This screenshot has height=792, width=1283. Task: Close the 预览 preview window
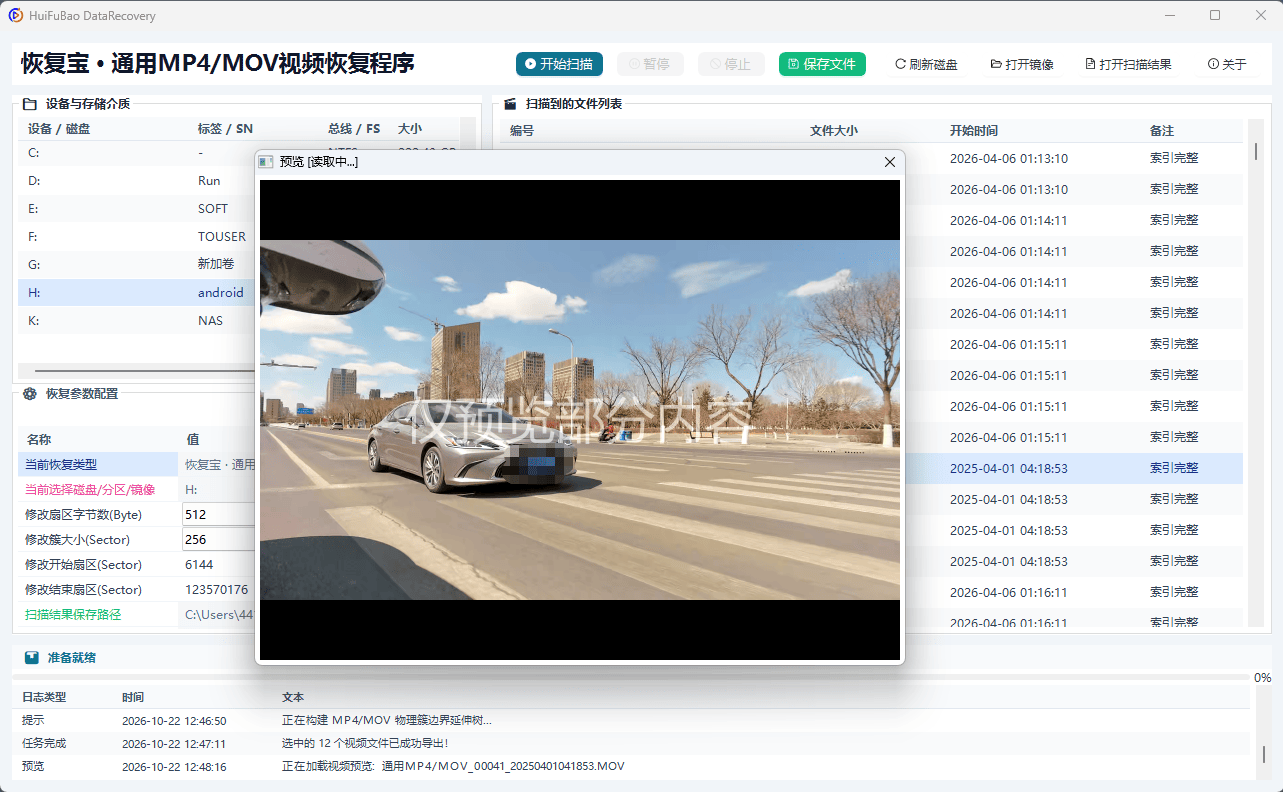coord(890,162)
